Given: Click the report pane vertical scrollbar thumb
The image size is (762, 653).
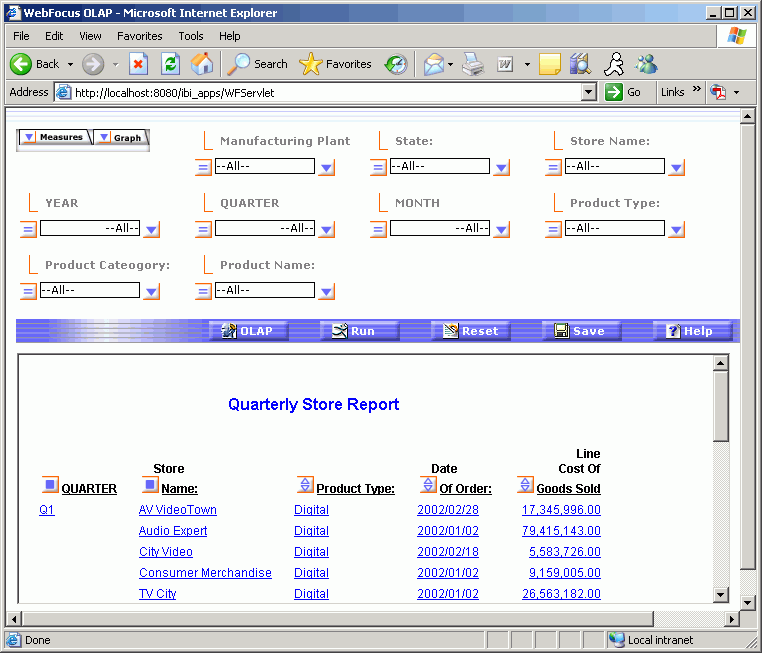Looking at the screenshot, I should tap(721, 407).
